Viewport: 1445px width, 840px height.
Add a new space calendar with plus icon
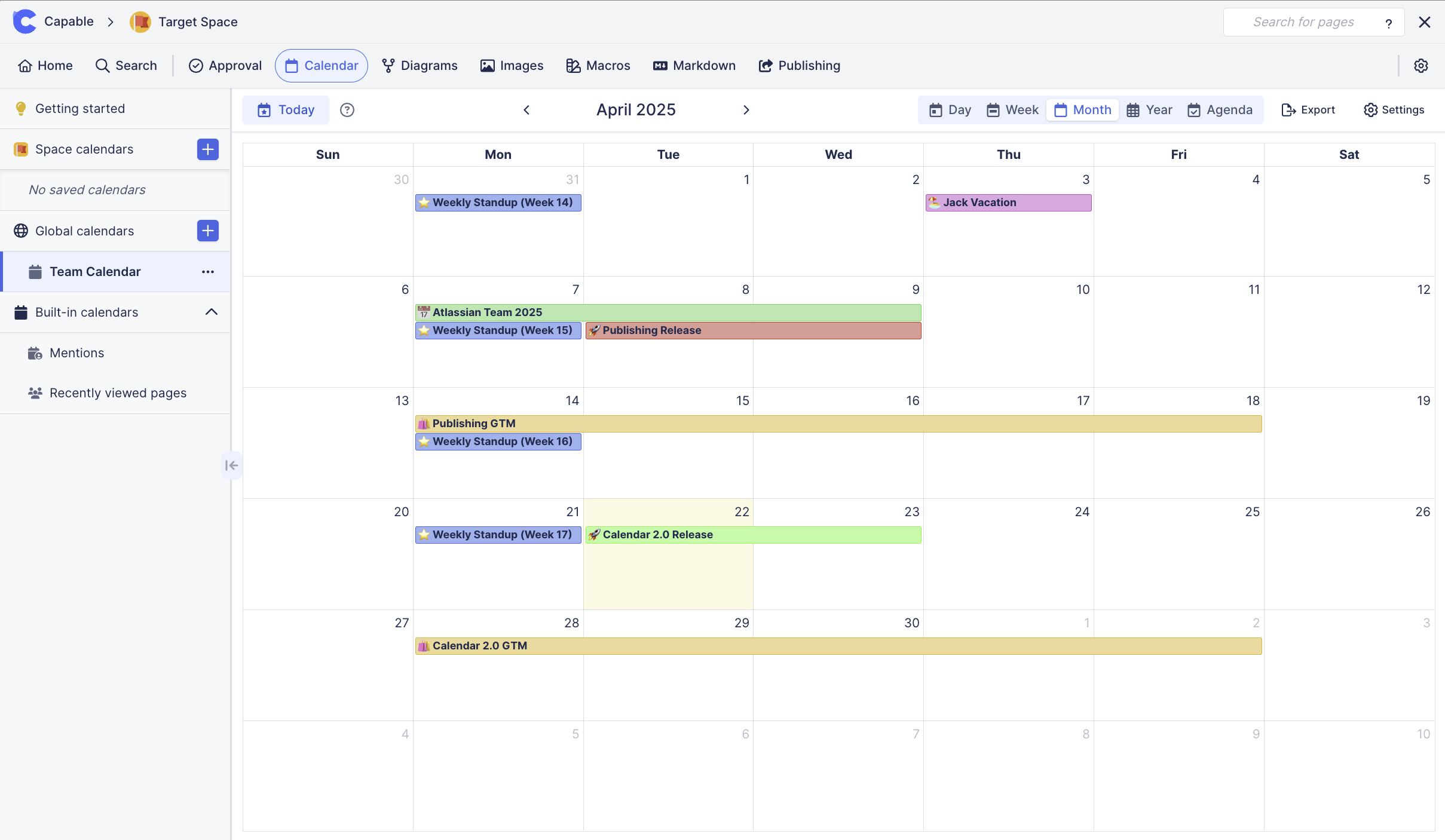pos(207,149)
